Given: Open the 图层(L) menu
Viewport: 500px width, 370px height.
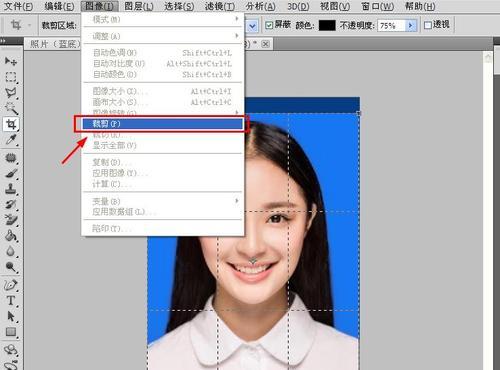Looking at the screenshot, I should pos(139,6).
